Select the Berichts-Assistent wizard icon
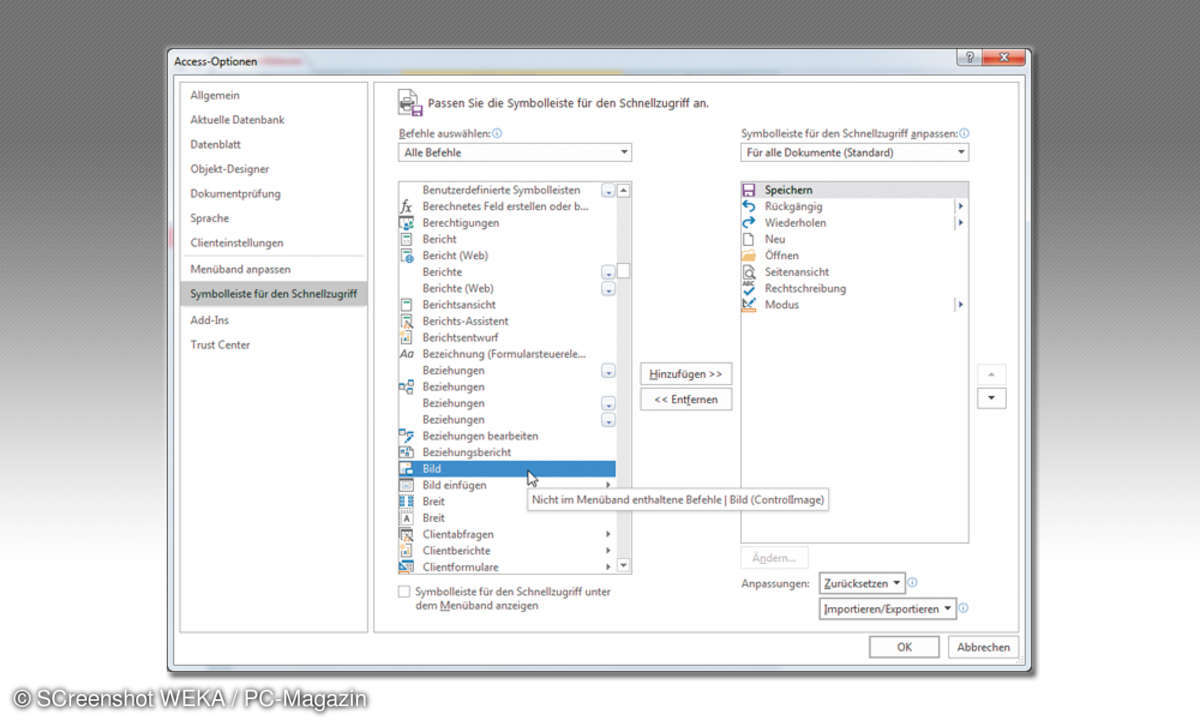Viewport: 1200px width, 720px height. coord(406,321)
